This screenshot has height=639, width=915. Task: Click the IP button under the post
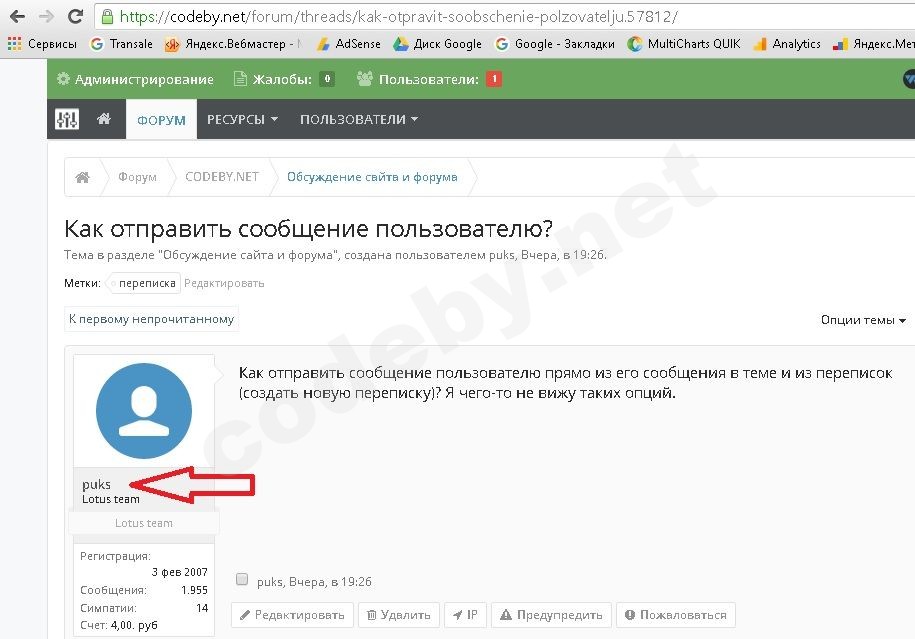coord(465,615)
